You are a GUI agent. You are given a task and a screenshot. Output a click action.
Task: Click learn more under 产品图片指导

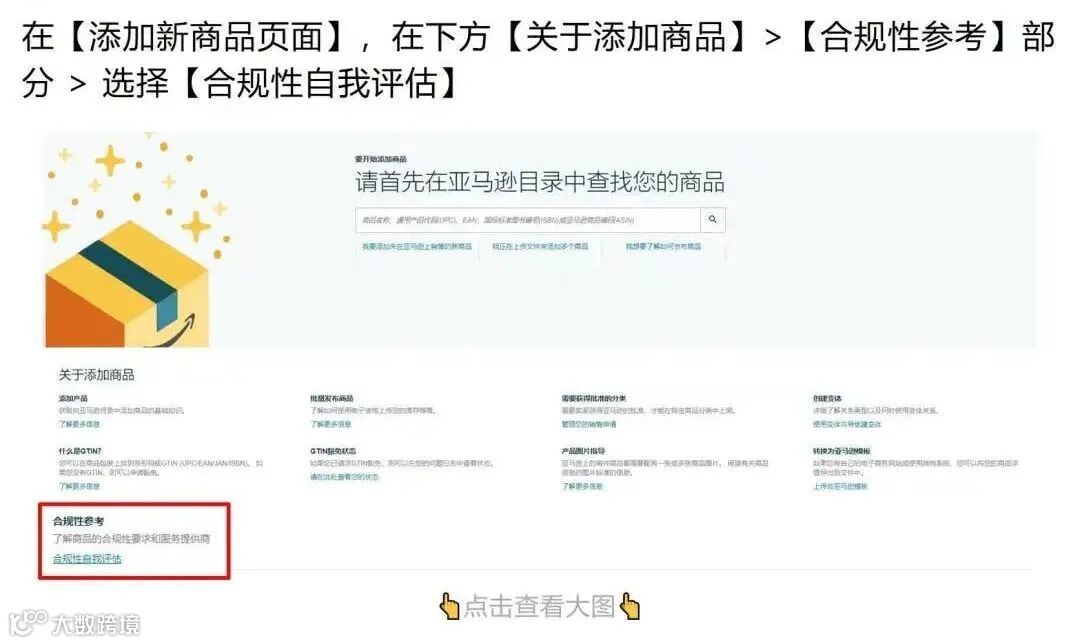[582, 486]
